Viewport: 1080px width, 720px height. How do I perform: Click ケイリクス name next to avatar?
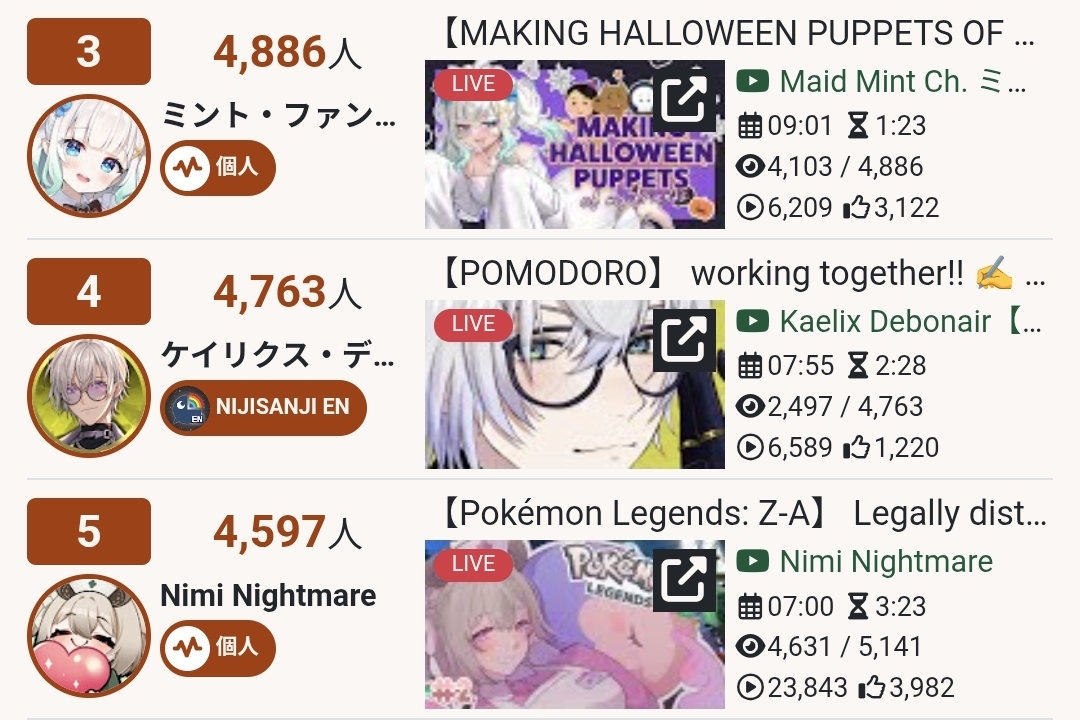coord(278,356)
